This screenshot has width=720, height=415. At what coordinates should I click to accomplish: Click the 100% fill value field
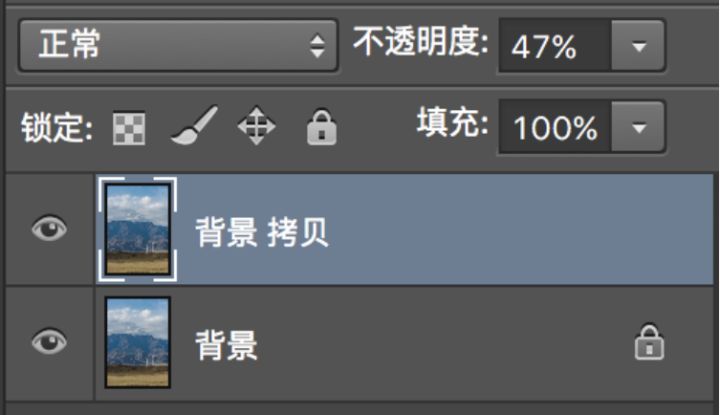[x=555, y=127]
